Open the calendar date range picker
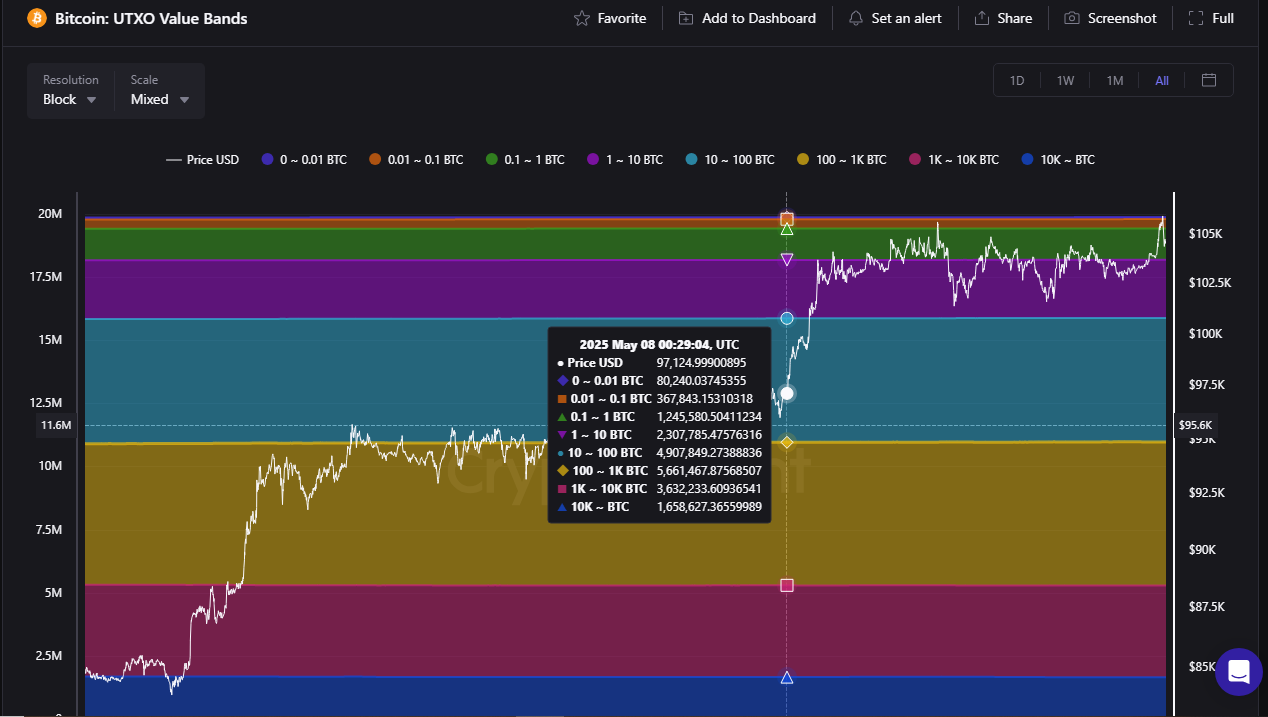 [1208, 80]
